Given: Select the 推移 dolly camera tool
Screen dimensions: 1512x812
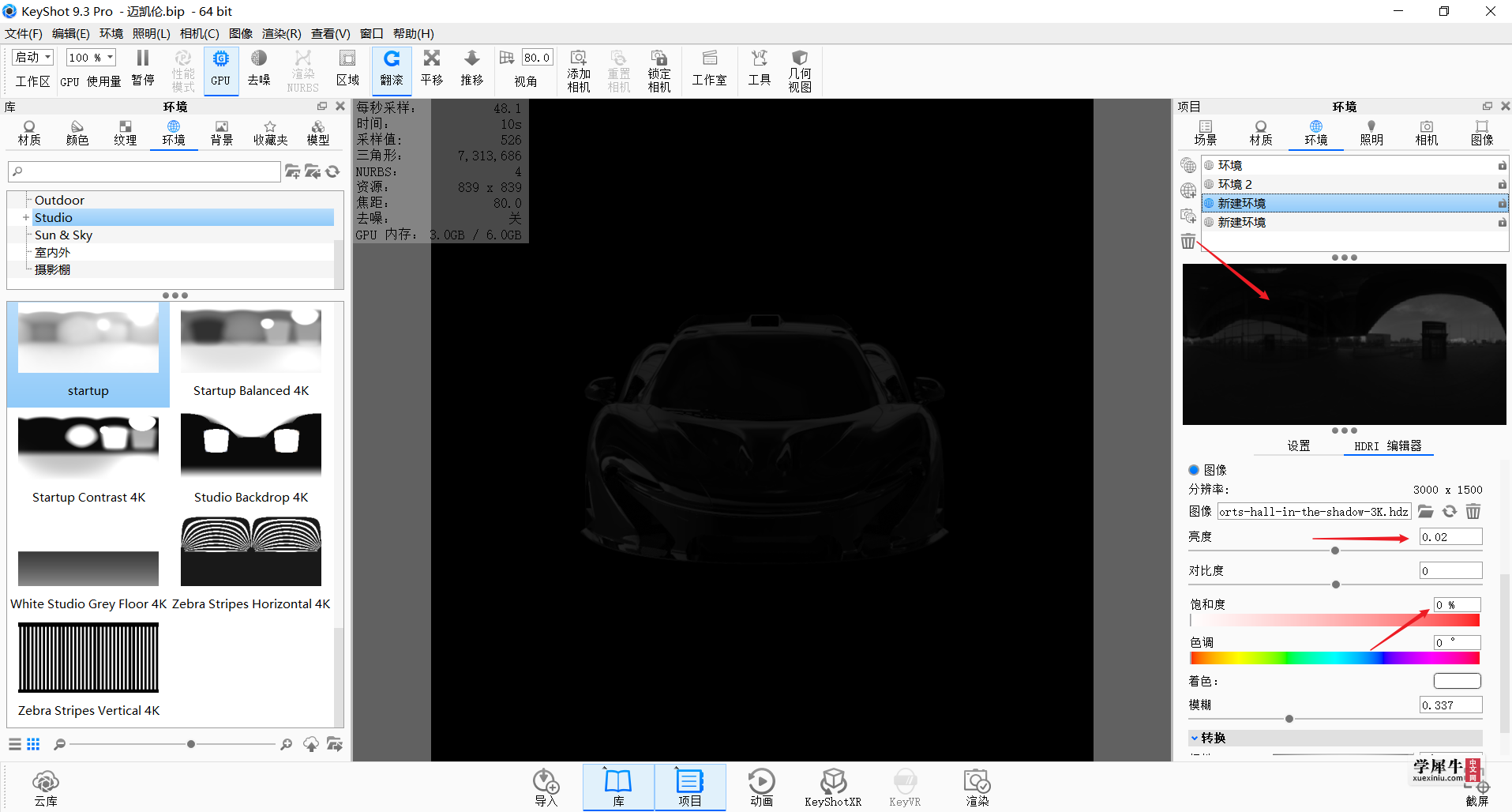Looking at the screenshot, I should [472, 69].
